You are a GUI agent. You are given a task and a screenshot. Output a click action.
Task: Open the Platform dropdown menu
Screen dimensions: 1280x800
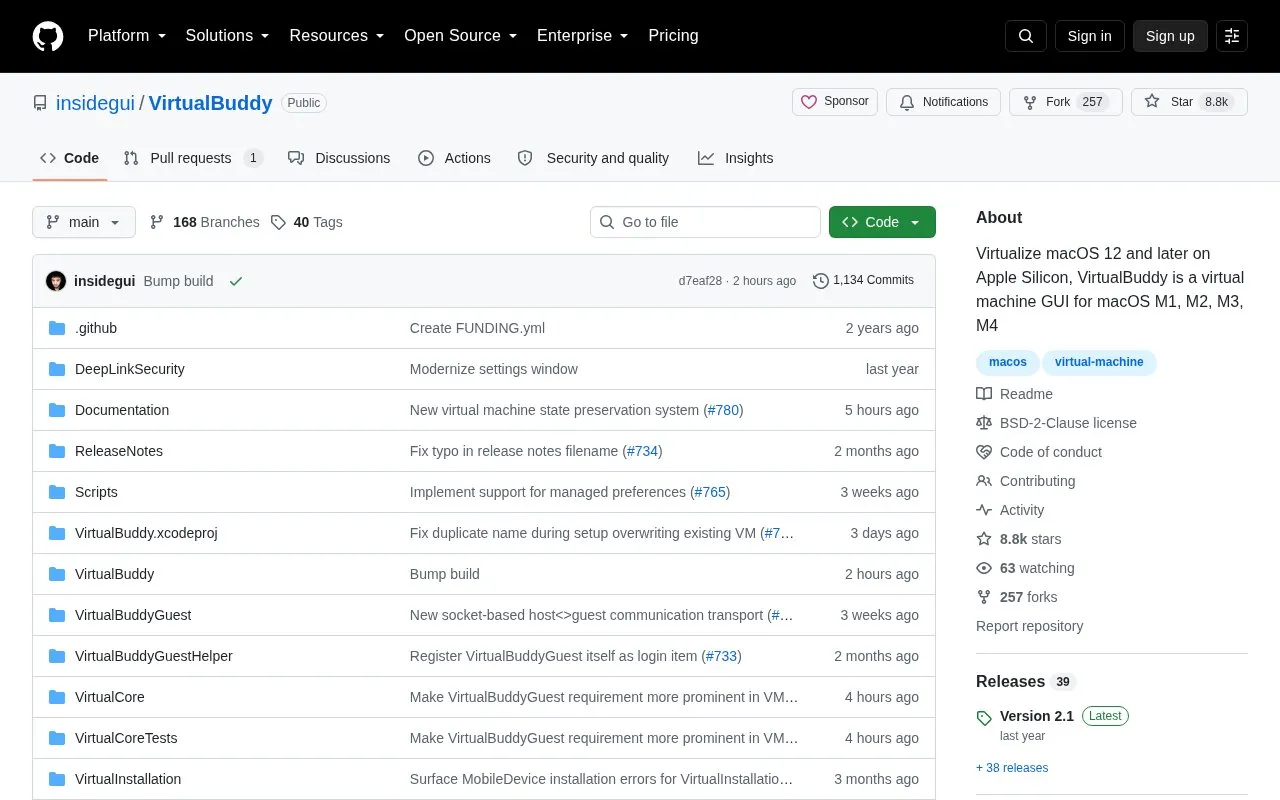pyautogui.click(x=127, y=36)
